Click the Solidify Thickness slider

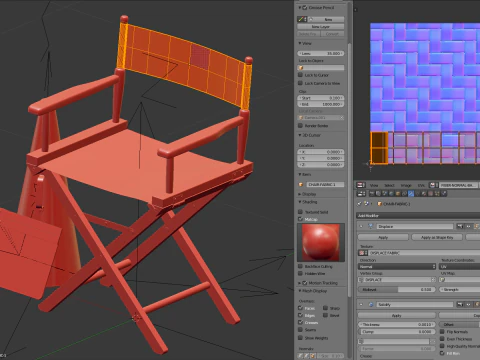click(x=397, y=324)
